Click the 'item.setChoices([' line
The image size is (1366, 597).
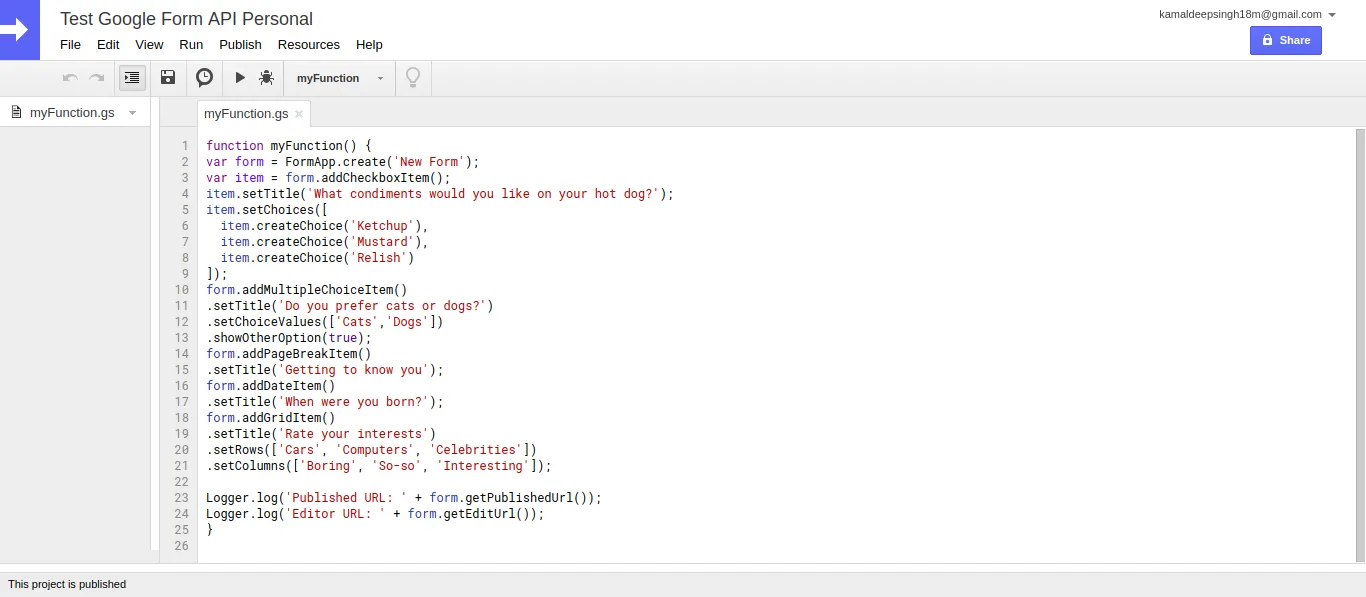pyautogui.click(x=267, y=210)
